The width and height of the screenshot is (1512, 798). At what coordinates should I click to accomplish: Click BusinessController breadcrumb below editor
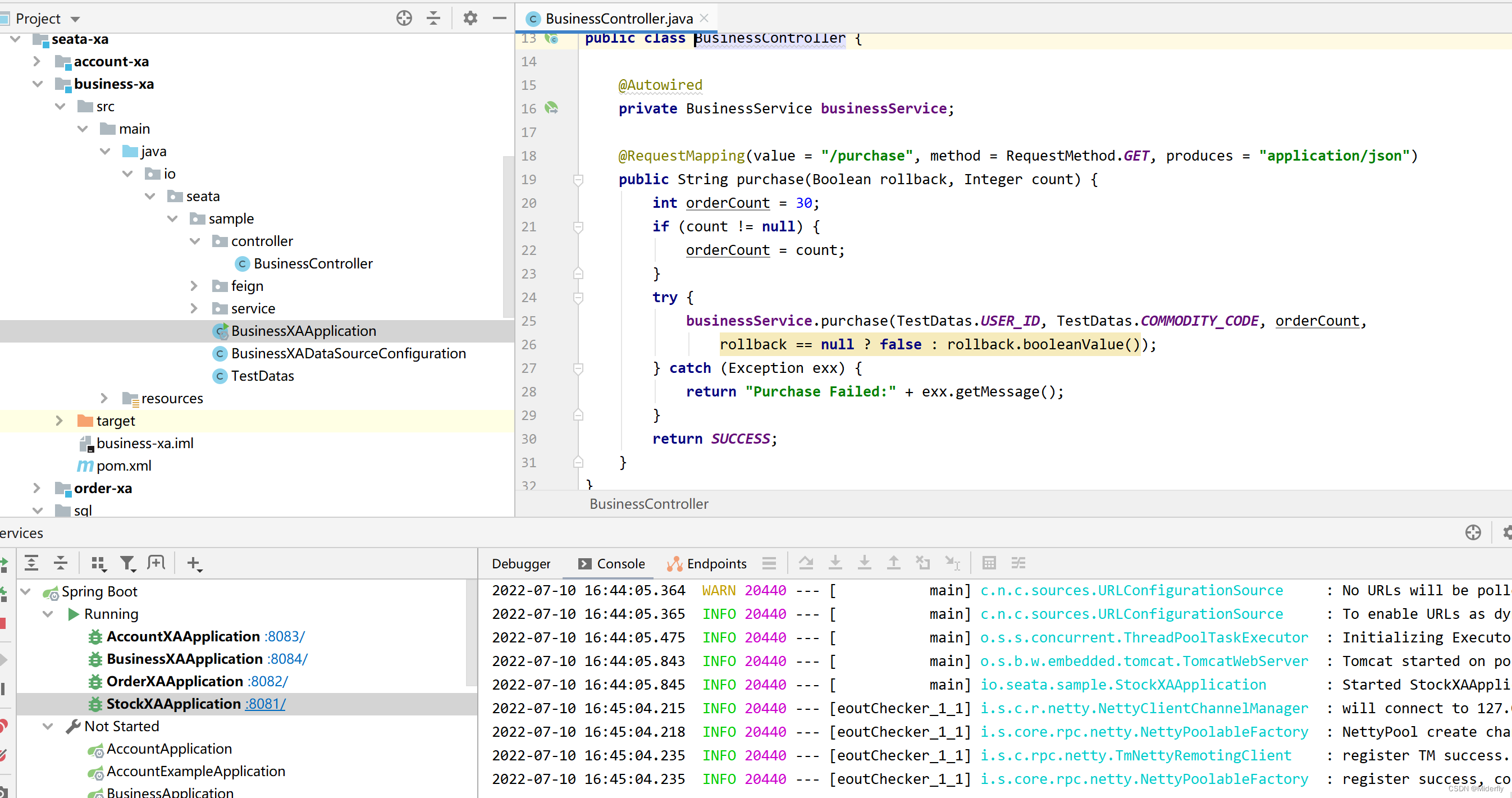pos(648,504)
